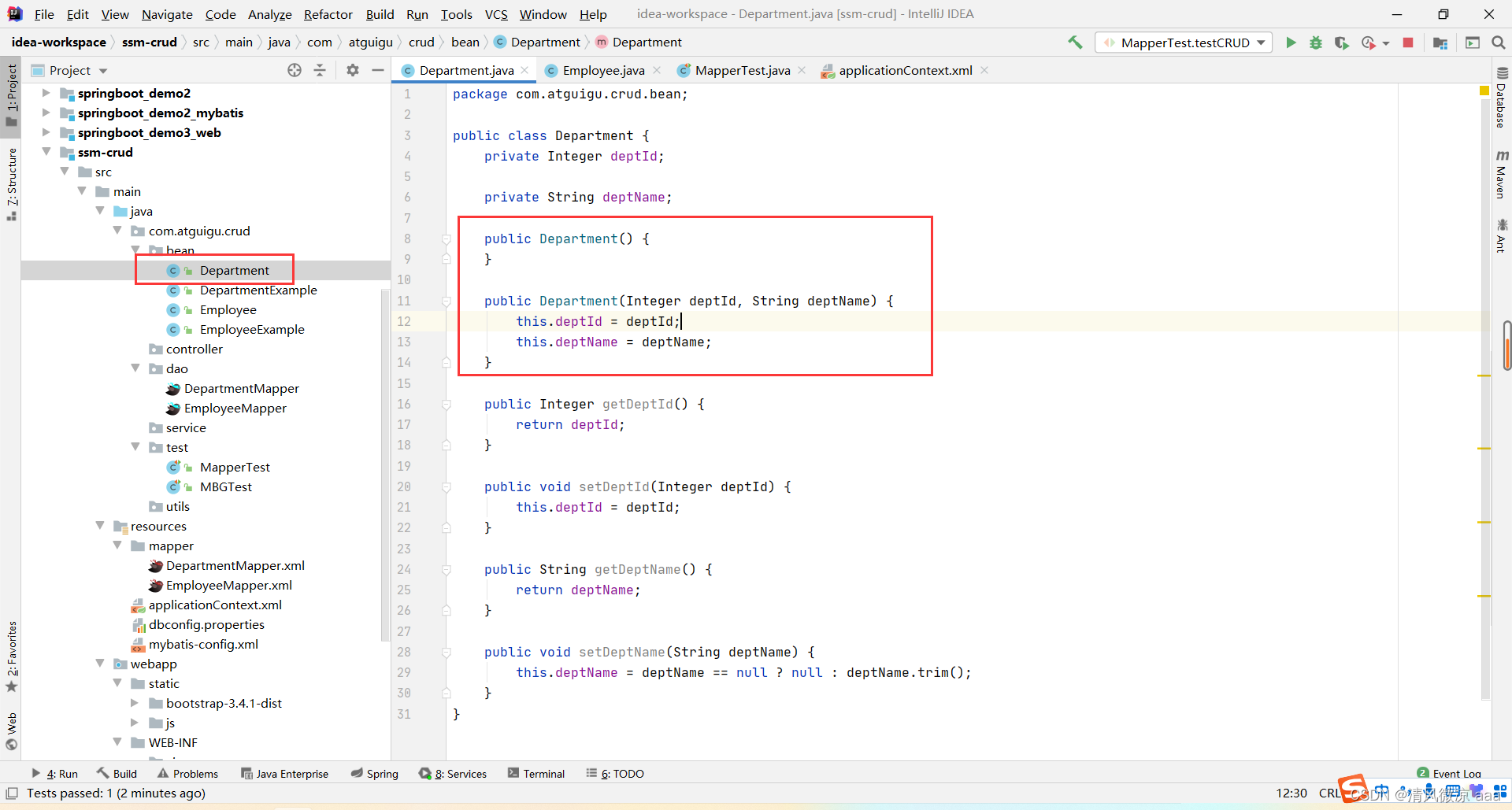
Task: Open the Structure side panel
Action: (x=11, y=184)
